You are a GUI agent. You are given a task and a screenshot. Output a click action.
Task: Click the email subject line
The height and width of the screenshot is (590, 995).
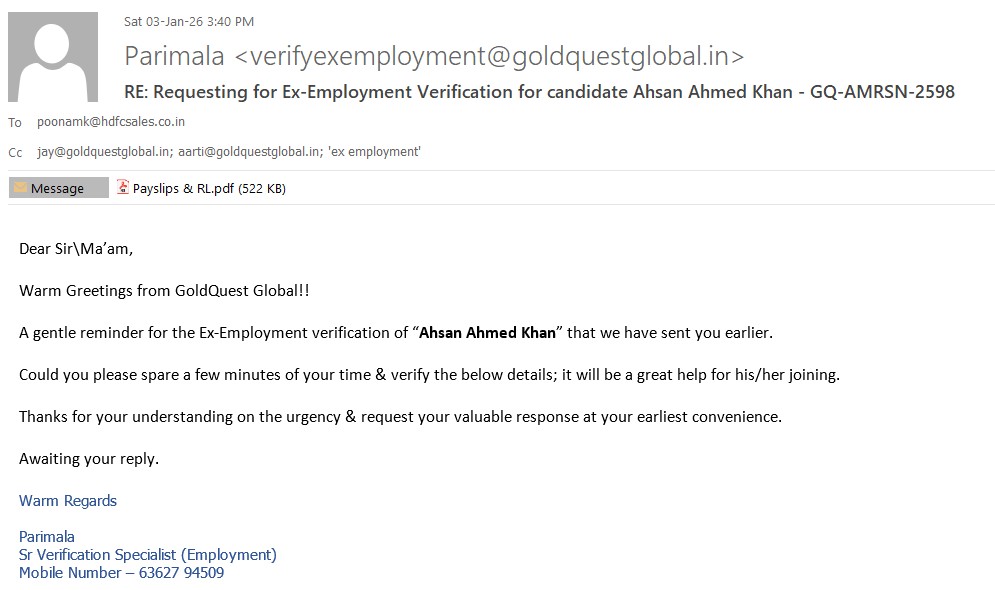click(539, 92)
